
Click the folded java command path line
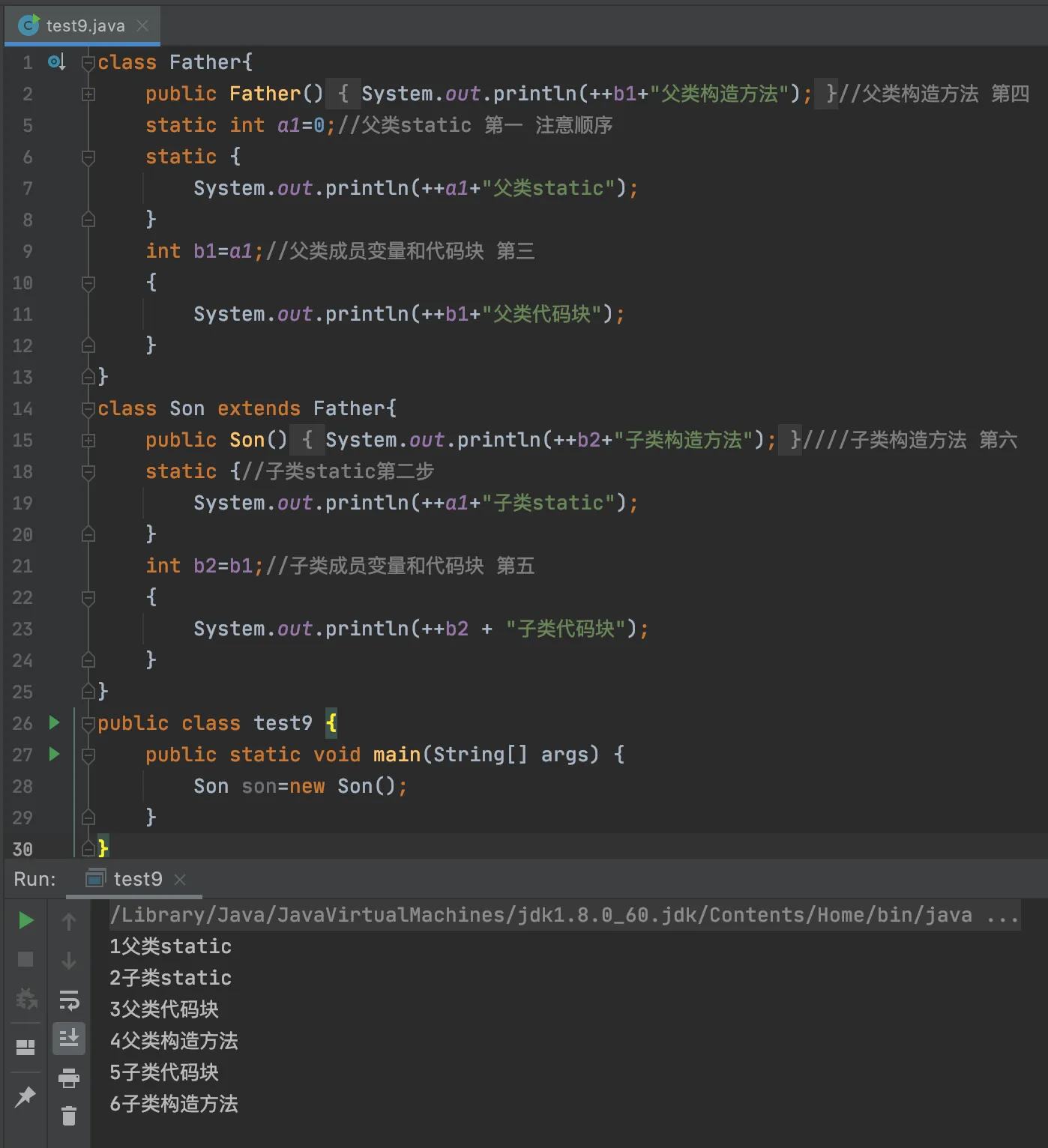pos(565,915)
